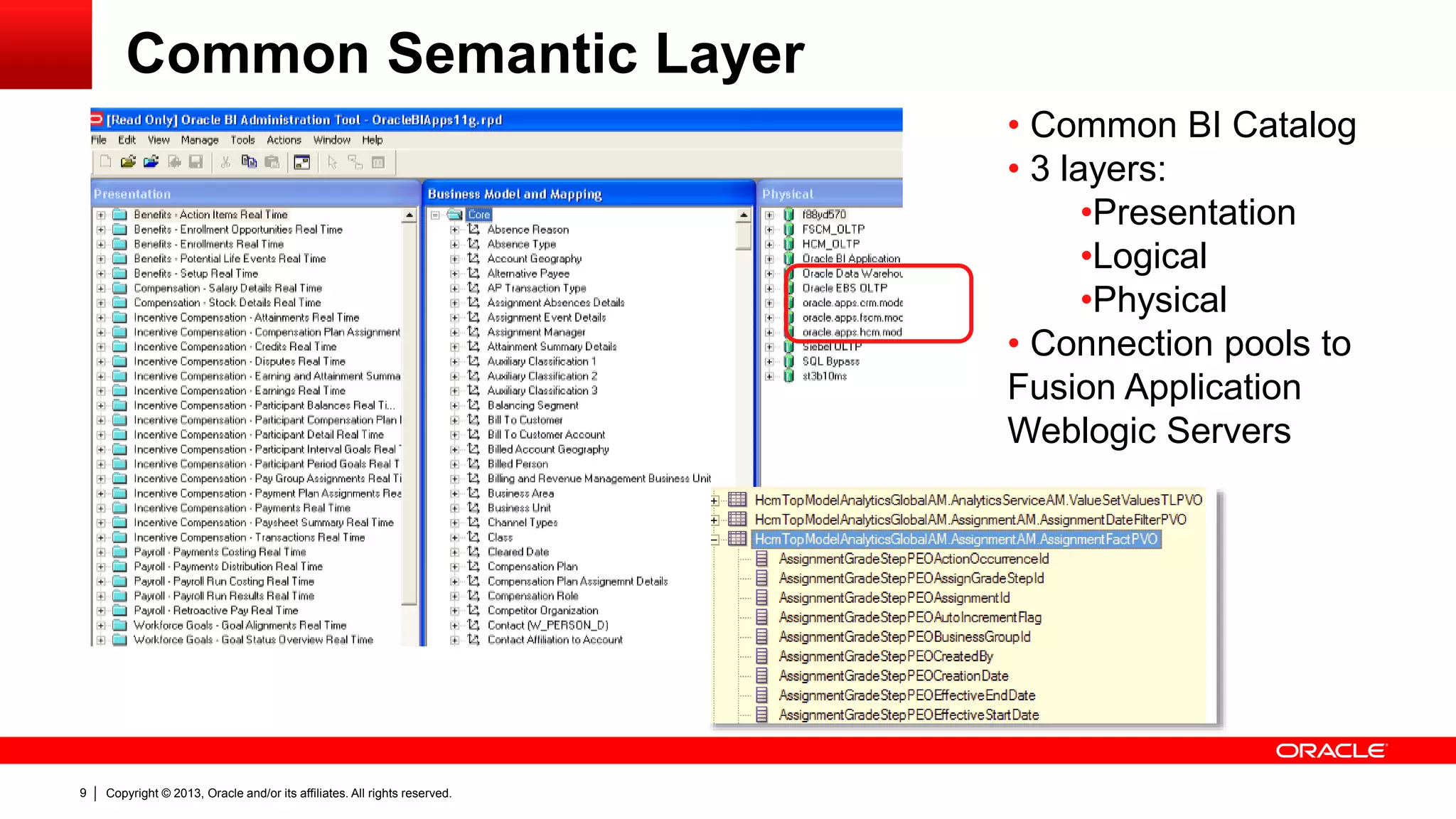Select the AssignmentGradeStepPEOCreatedBy column
Screen dimensions: 1456x819
(x=885, y=656)
